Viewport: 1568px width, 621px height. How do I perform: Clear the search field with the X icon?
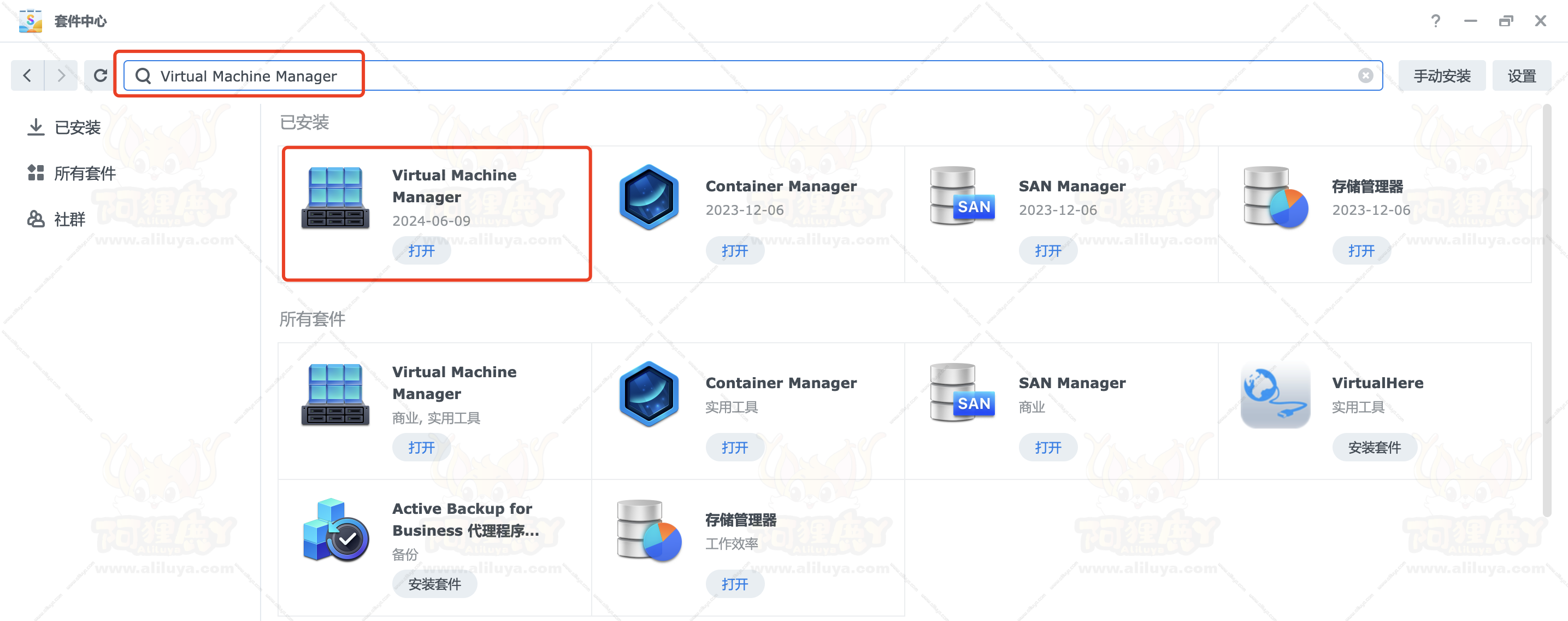pos(1365,75)
